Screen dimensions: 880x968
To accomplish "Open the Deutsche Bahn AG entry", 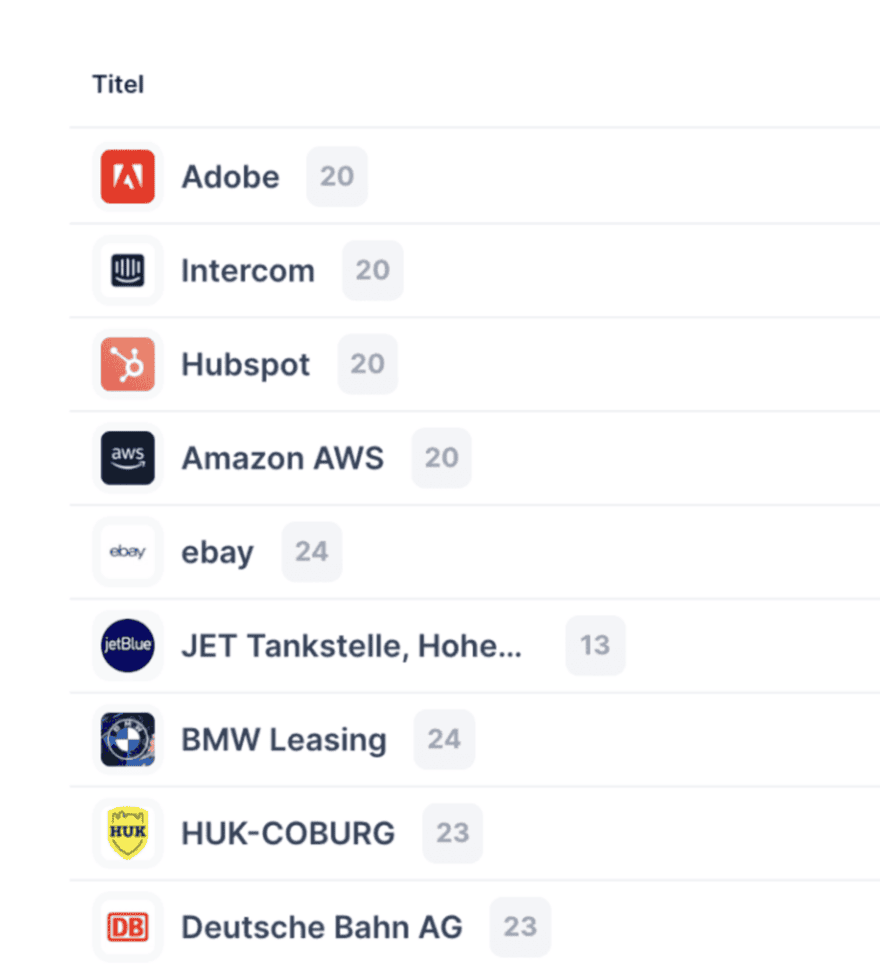I will [x=322, y=927].
